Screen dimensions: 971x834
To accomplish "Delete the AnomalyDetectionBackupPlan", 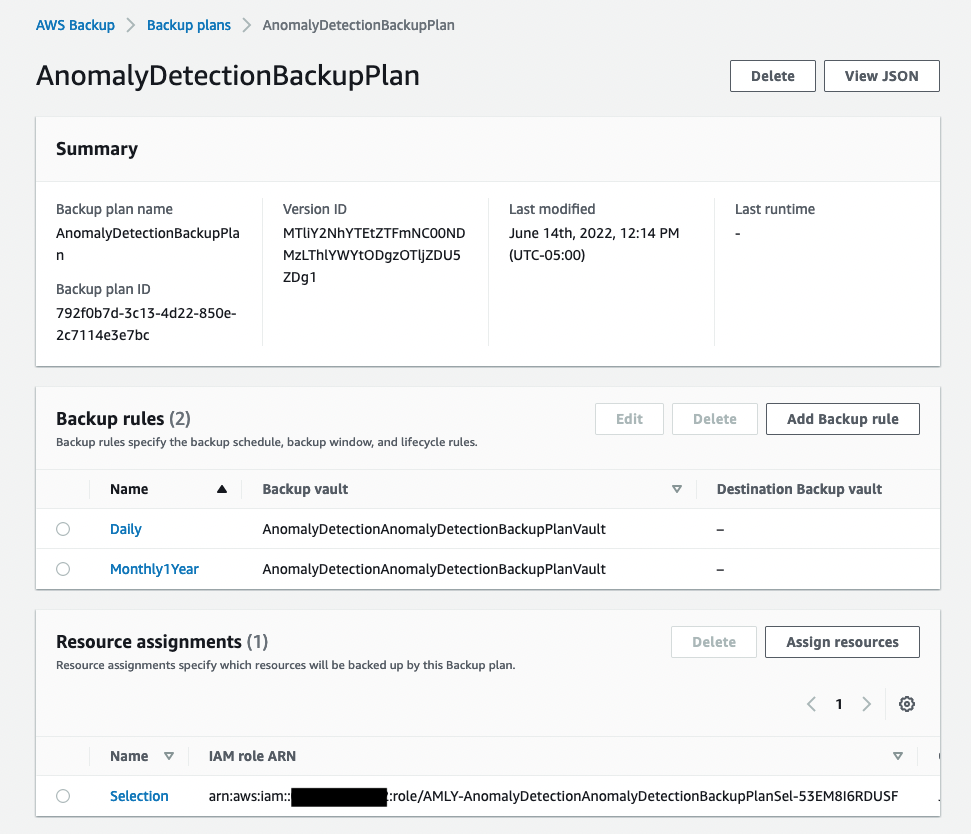I will 772,75.
